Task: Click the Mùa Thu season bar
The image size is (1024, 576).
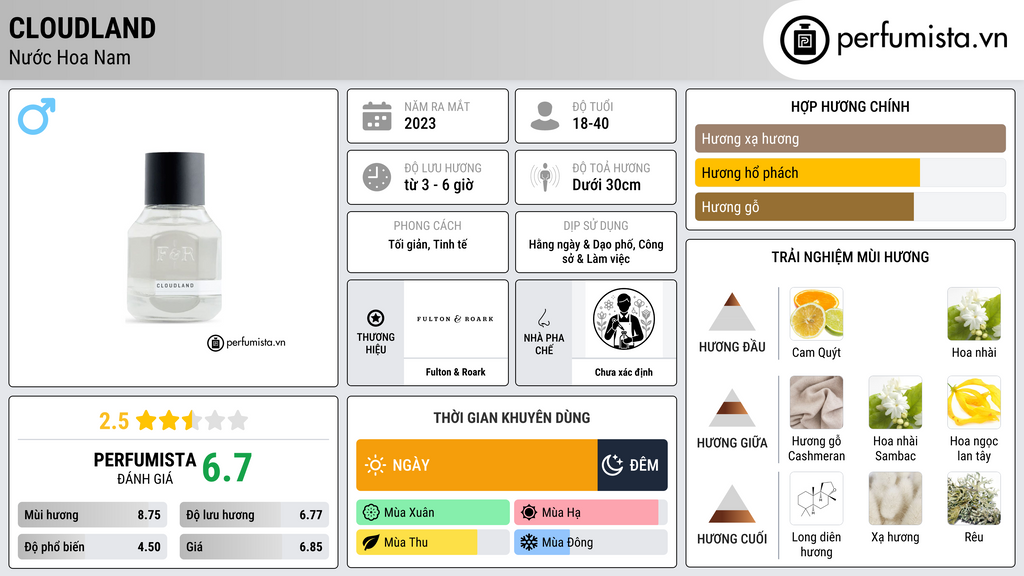Action: coord(433,542)
